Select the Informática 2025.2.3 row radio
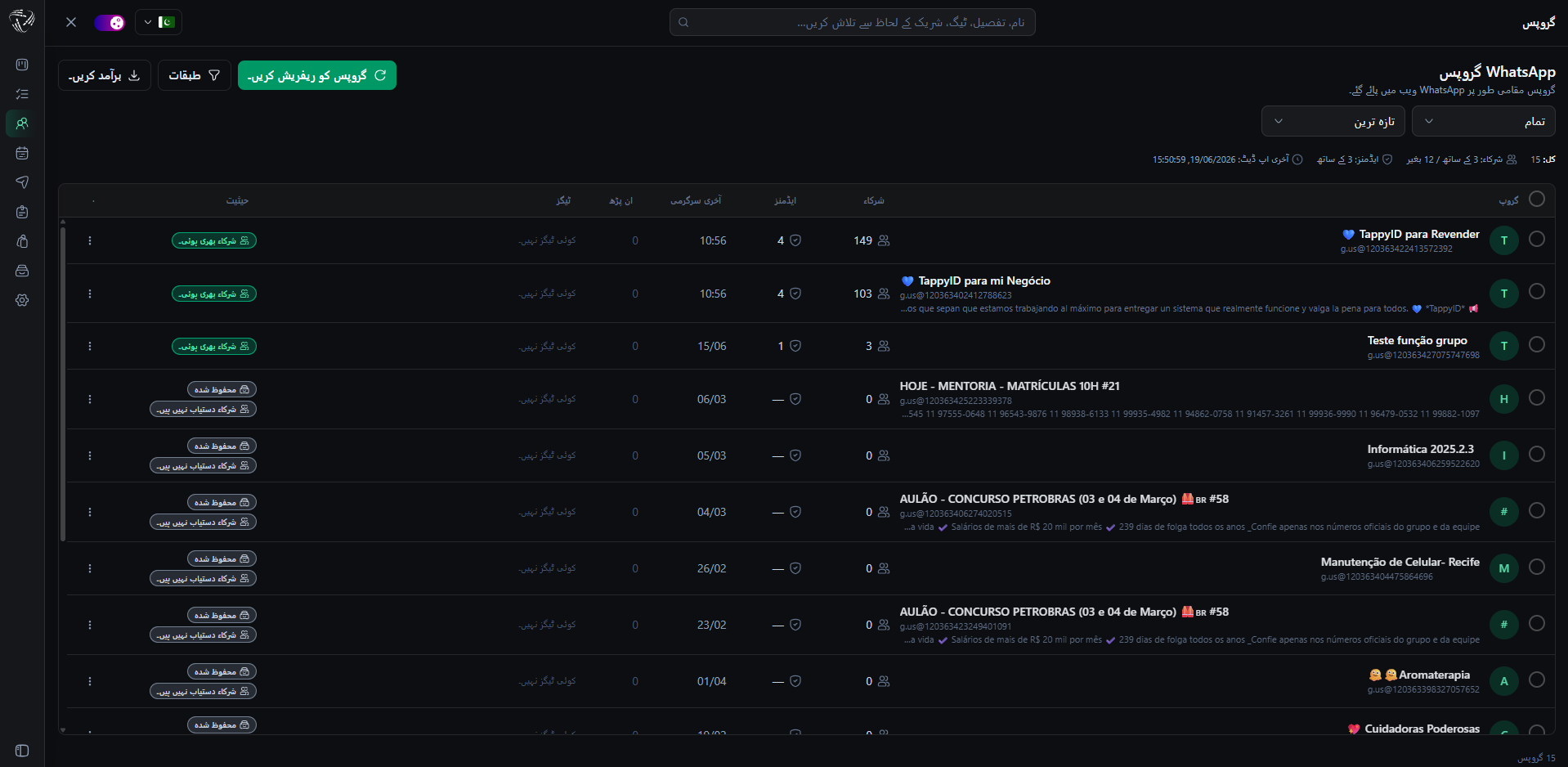Viewport: 1568px width, 767px height. point(1537,454)
